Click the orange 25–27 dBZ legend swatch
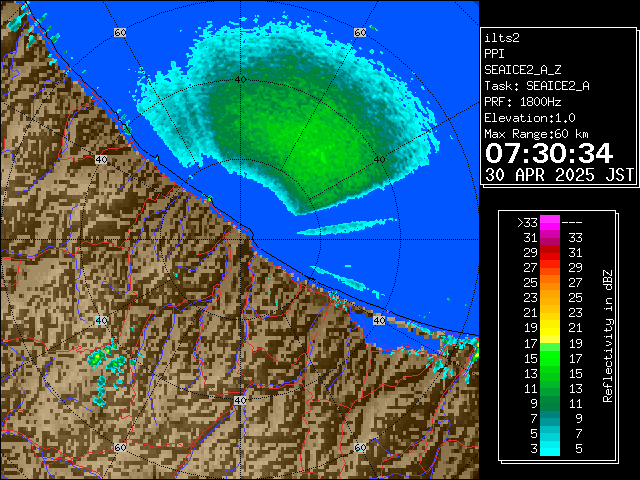 pyautogui.click(x=549, y=283)
